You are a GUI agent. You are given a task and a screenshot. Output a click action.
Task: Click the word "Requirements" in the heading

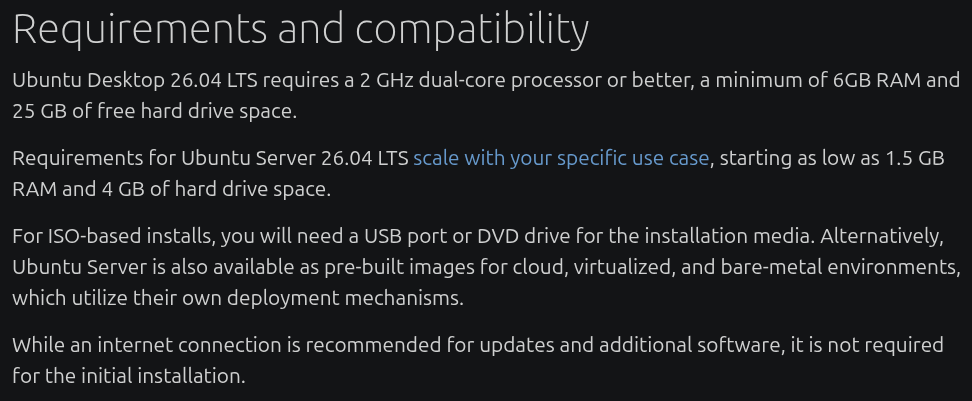[x=140, y=30]
